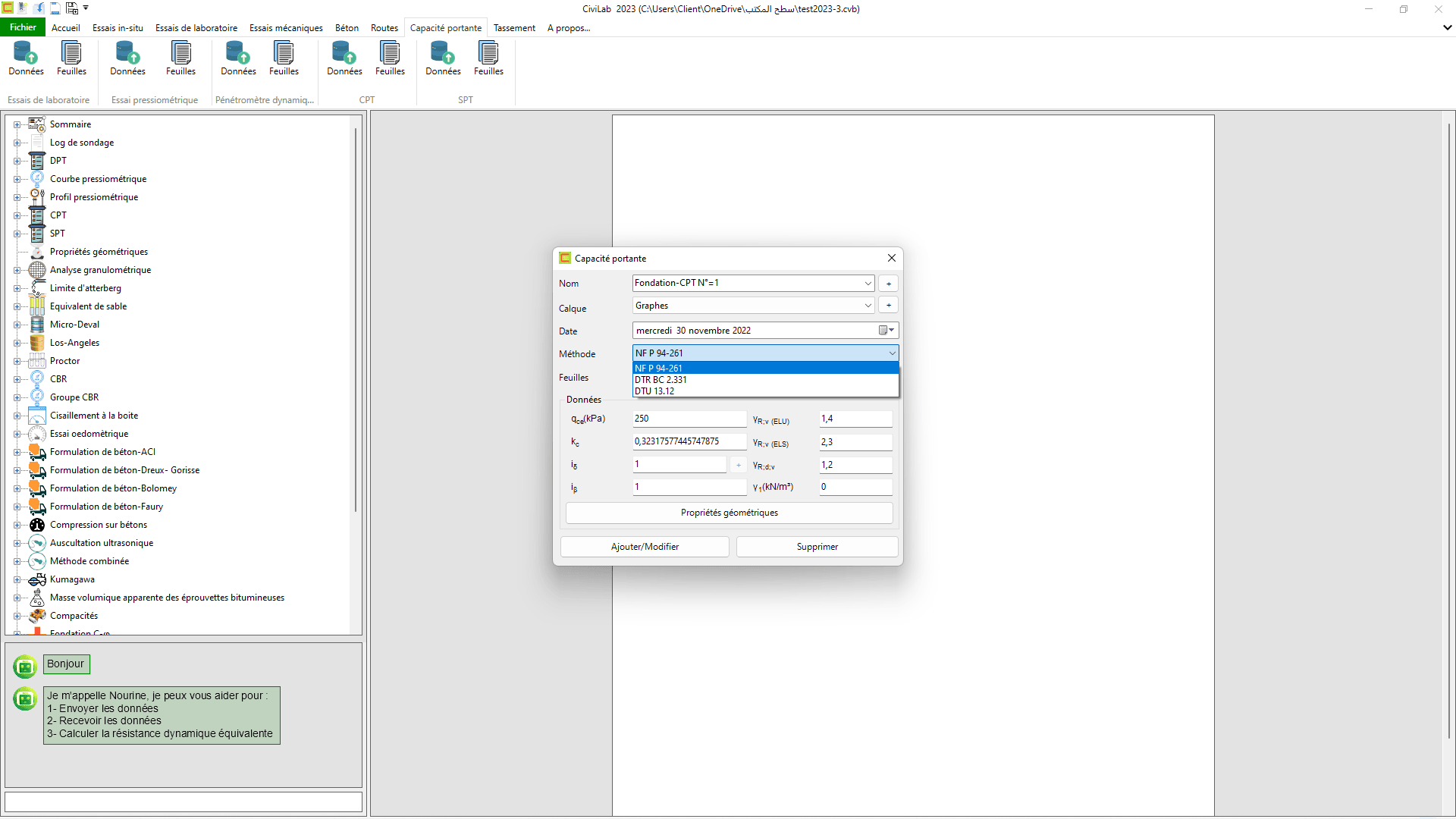The width and height of the screenshot is (1456, 819).
Task: Click the γ1(kN/m³) input field
Action: tap(855, 487)
